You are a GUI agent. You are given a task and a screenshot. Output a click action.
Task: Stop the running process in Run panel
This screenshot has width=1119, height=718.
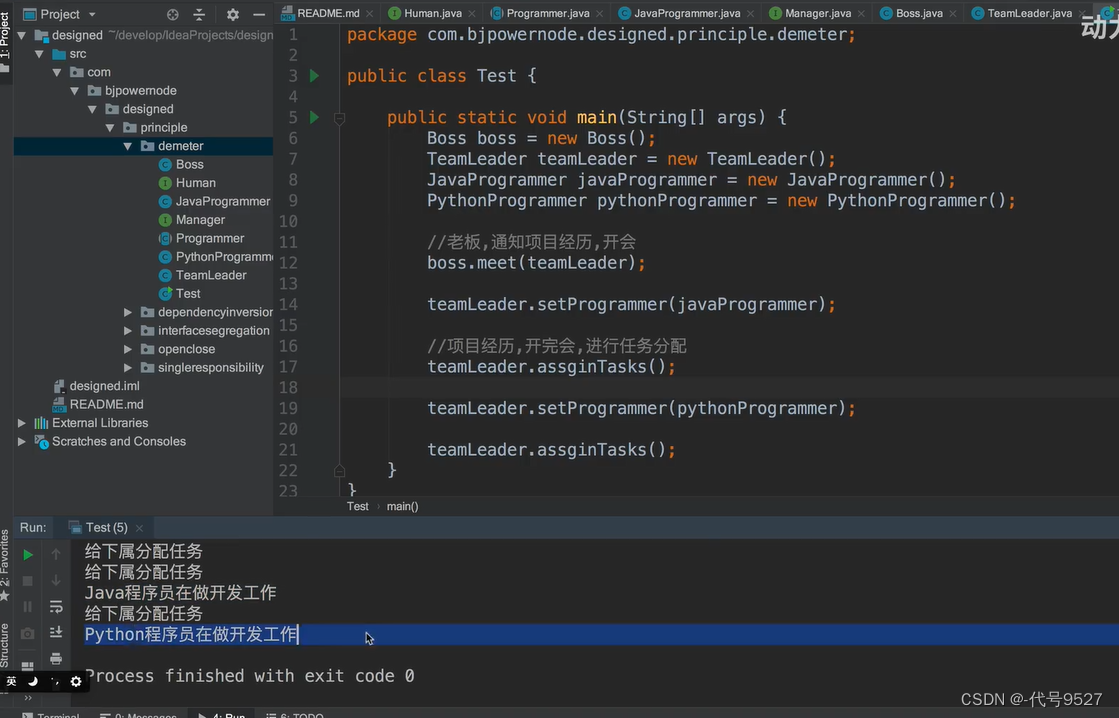click(x=28, y=581)
